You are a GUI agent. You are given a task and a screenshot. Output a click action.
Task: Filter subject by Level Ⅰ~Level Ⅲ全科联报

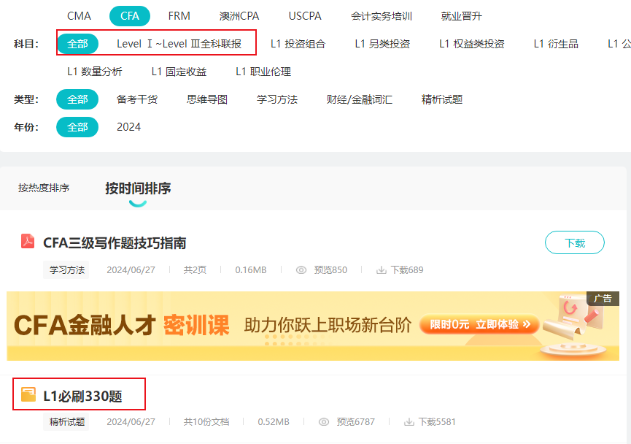pyautogui.click(x=178, y=44)
